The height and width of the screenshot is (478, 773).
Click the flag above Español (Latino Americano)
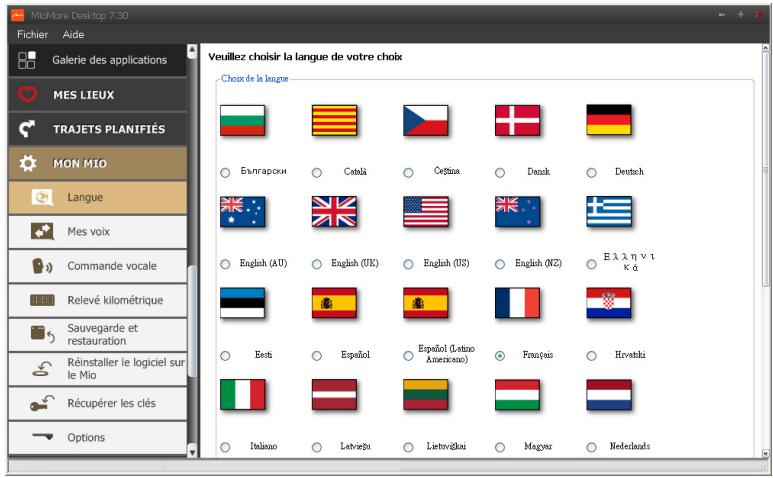point(426,303)
